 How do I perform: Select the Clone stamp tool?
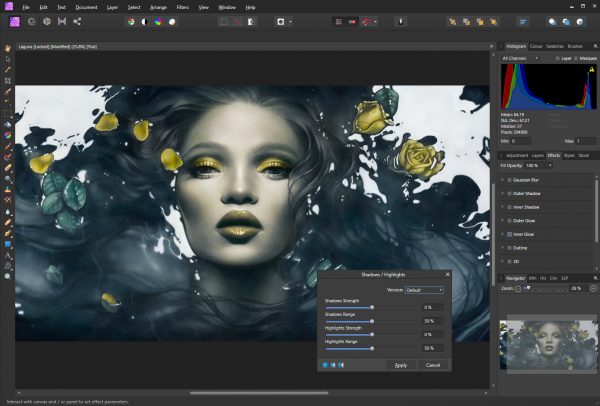point(8,189)
